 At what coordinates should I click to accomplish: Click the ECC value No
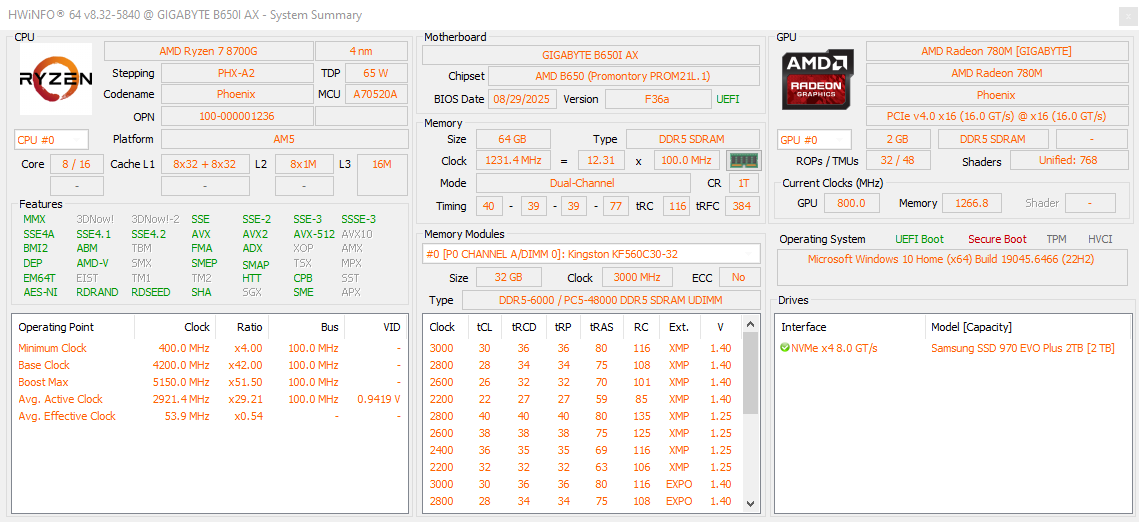739,277
